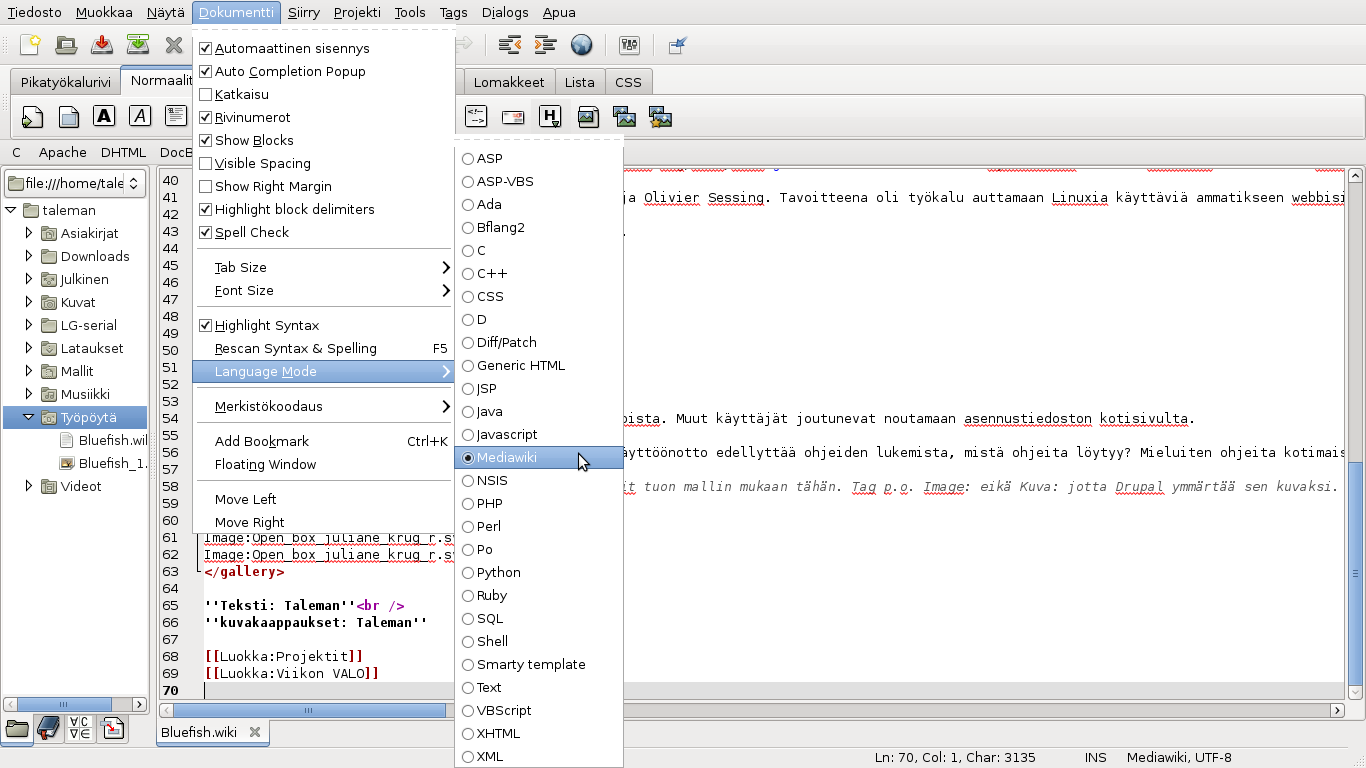The width and height of the screenshot is (1366, 768).
Task: Open the file path combo box
Action: [75, 183]
